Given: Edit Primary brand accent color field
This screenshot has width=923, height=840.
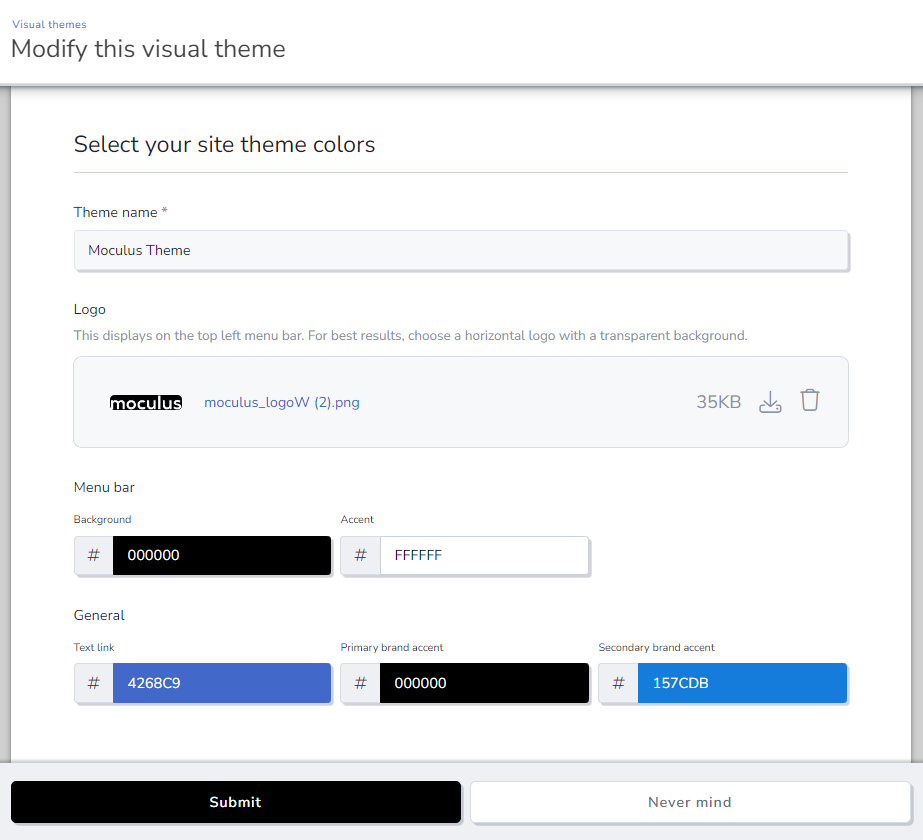Looking at the screenshot, I should pyautogui.click(x=484, y=684).
